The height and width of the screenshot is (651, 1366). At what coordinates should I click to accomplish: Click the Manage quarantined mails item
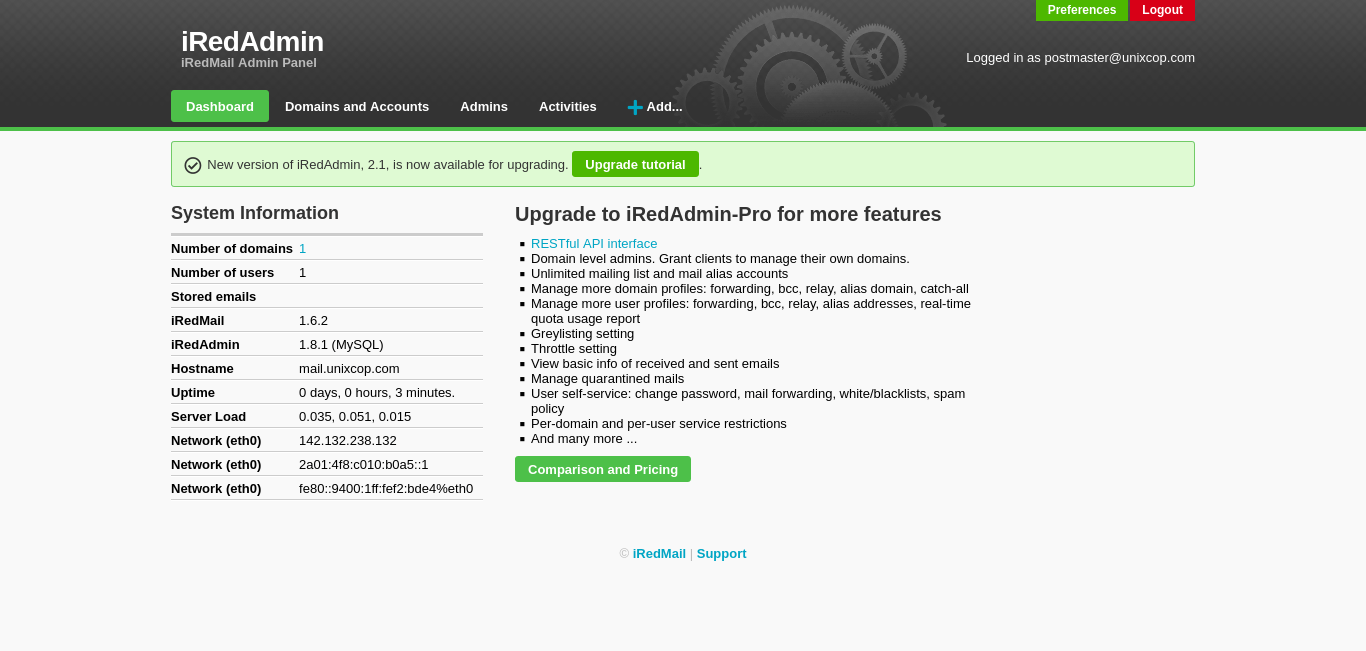tap(607, 378)
